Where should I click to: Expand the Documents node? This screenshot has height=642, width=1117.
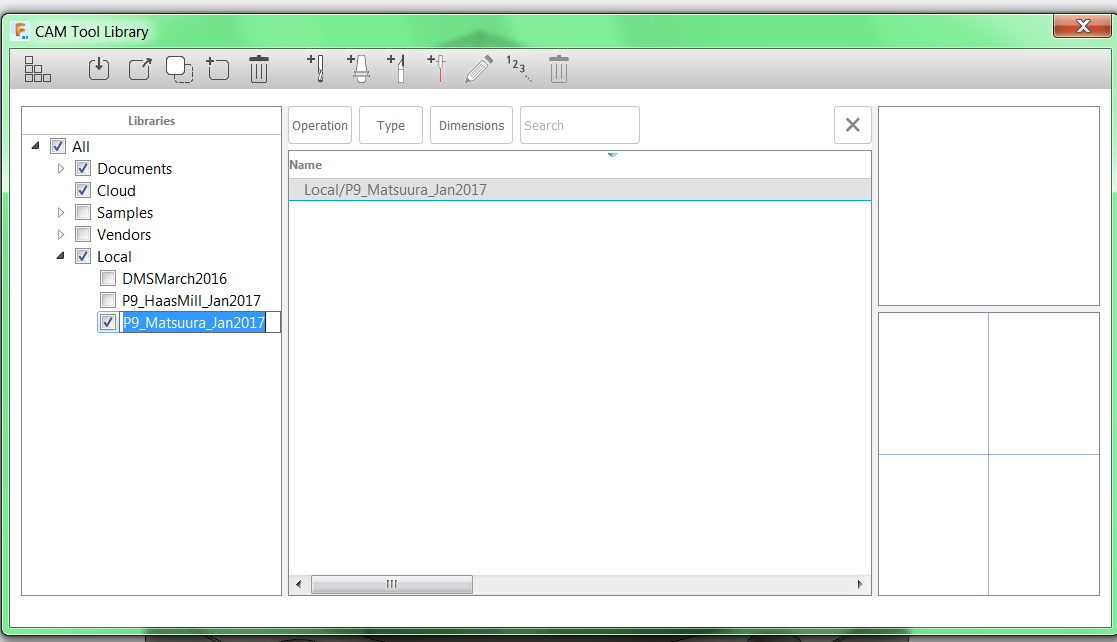(x=61, y=168)
